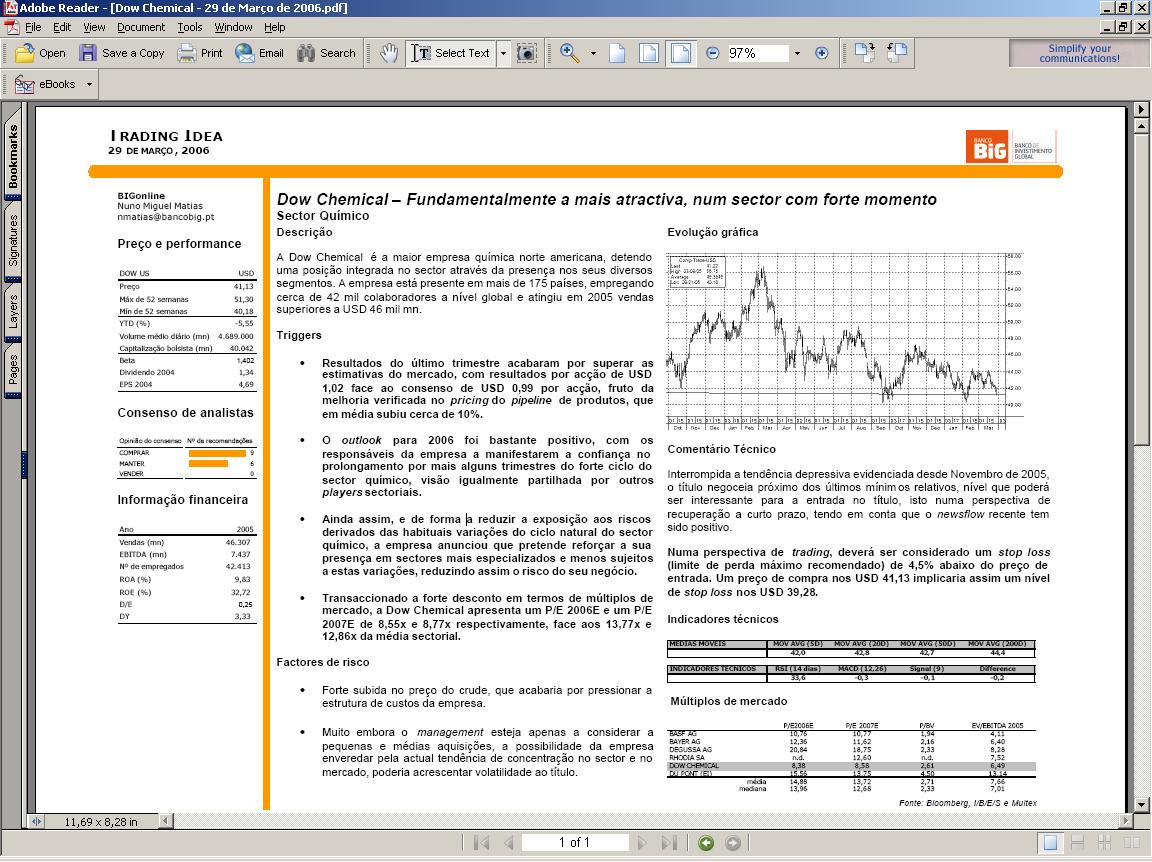Viewport: 1152px width, 862px height.
Task: Open the Search binoculars tool
Action: point(326,53)
